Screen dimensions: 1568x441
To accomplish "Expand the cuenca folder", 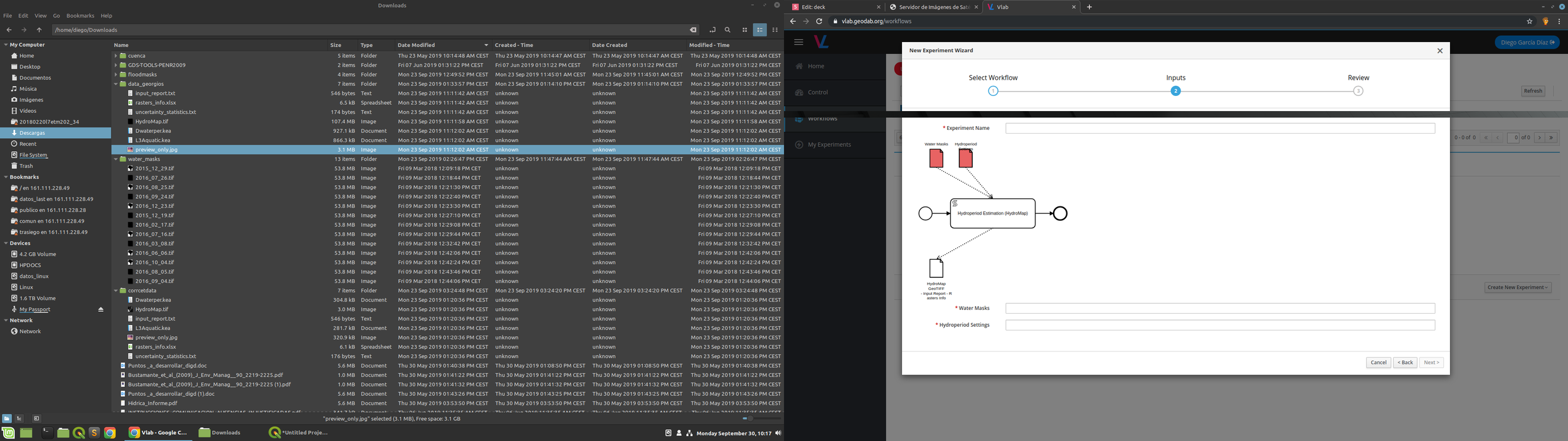I will point(116,56).
